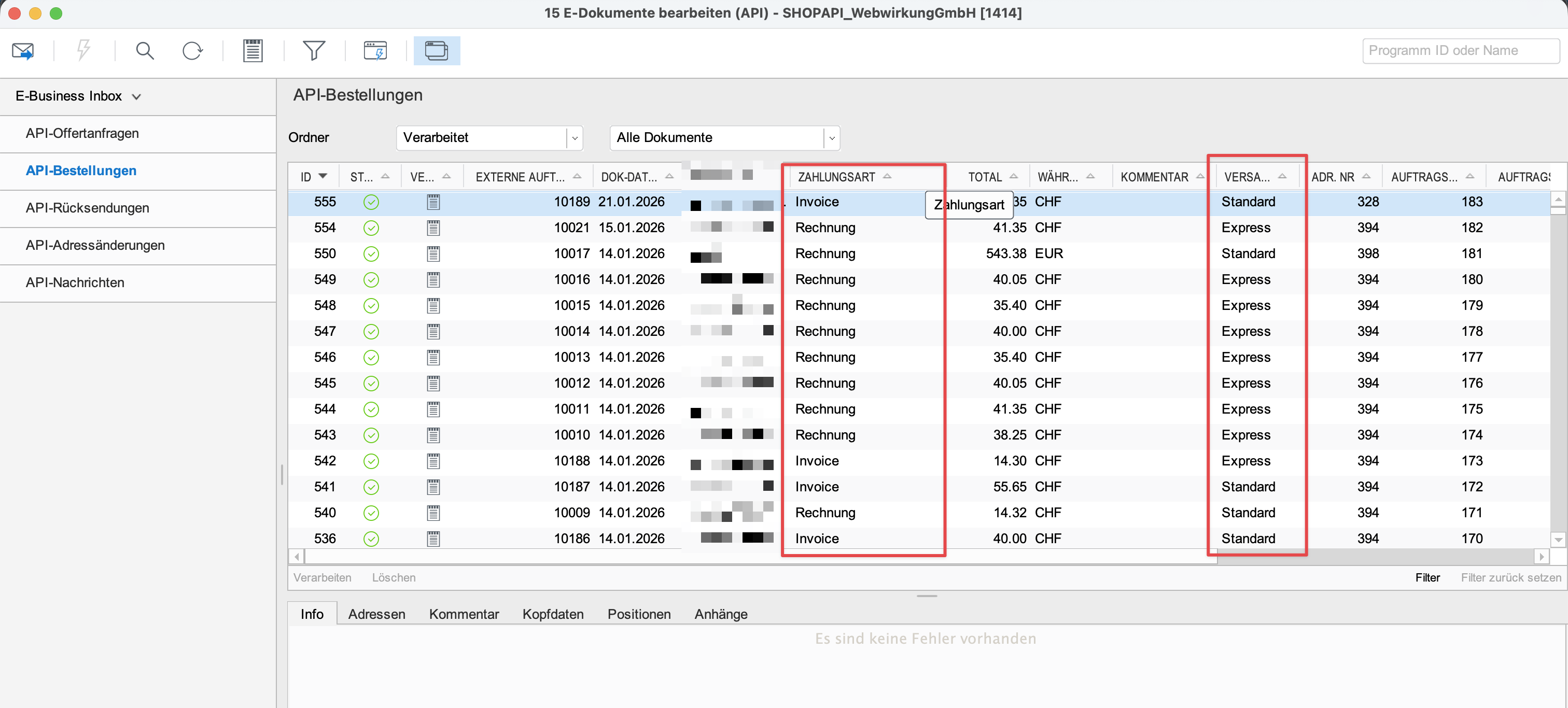Click the Programm ID oder Name field
This screenshot has width=1568, height=708.
click(1460, 50)
